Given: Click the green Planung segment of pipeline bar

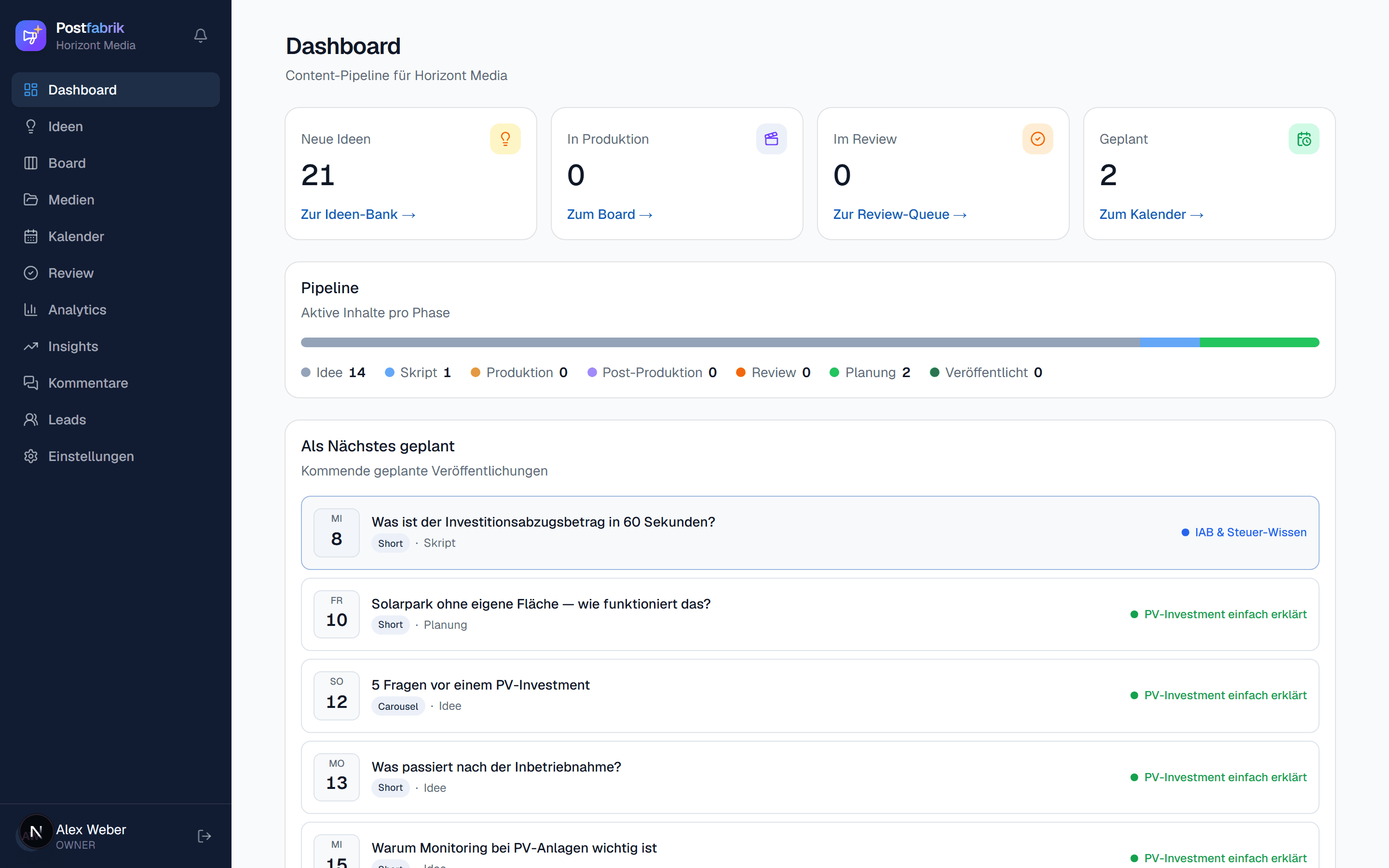Looking at the screenshot, I should [1260, 342].
